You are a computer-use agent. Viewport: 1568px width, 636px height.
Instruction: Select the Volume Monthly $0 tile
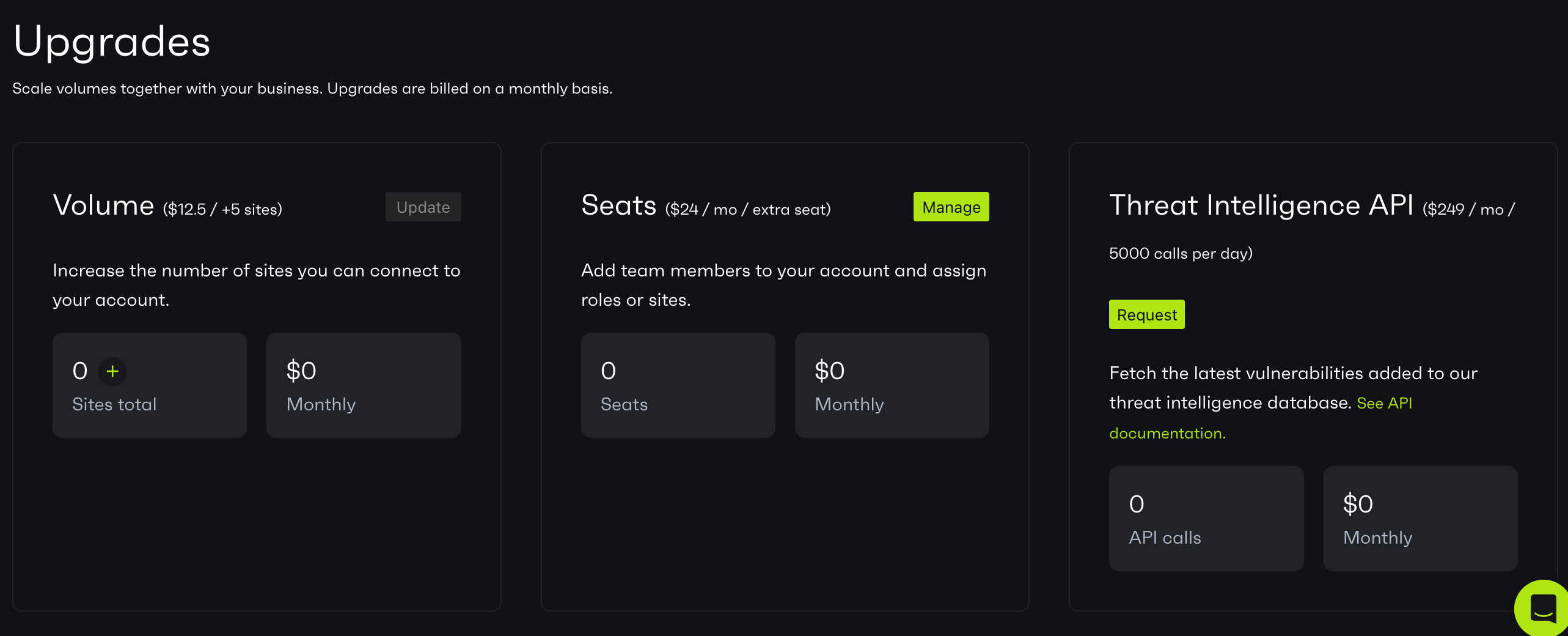coord(364,385)
